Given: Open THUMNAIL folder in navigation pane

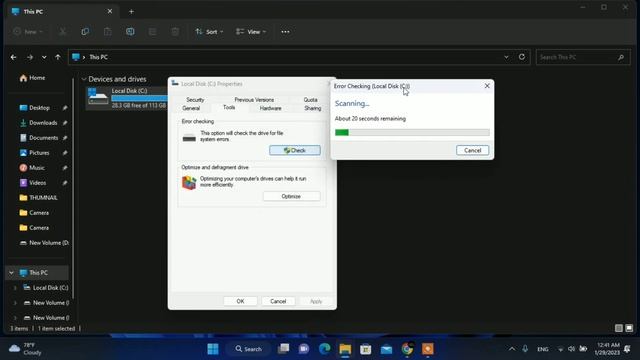Looking at the screenshot, I should tap(42, 198).
